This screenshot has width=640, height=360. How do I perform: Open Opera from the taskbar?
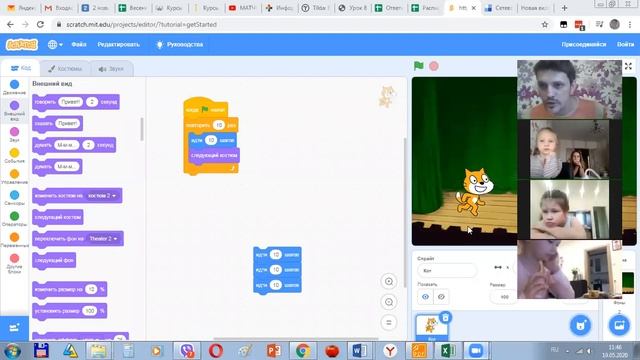(216, 351)
